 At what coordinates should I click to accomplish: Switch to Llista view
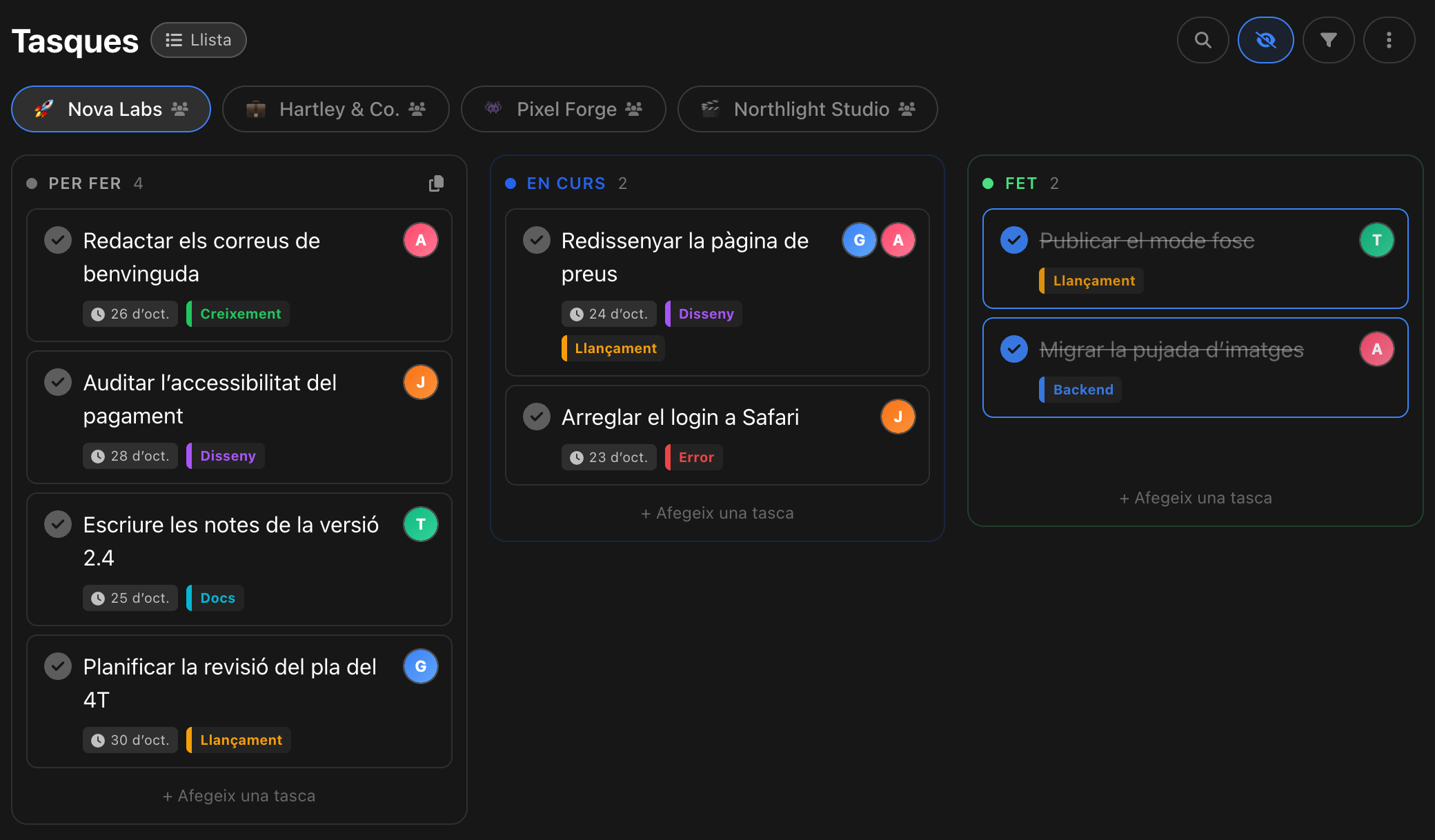coord(199,40)
